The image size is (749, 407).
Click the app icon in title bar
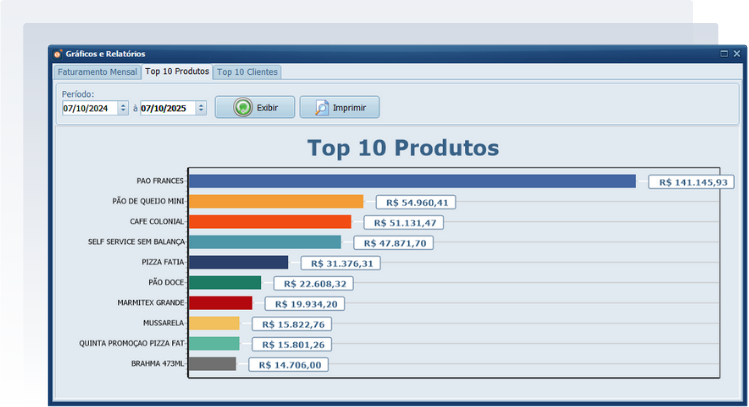[x=58, y=53]
